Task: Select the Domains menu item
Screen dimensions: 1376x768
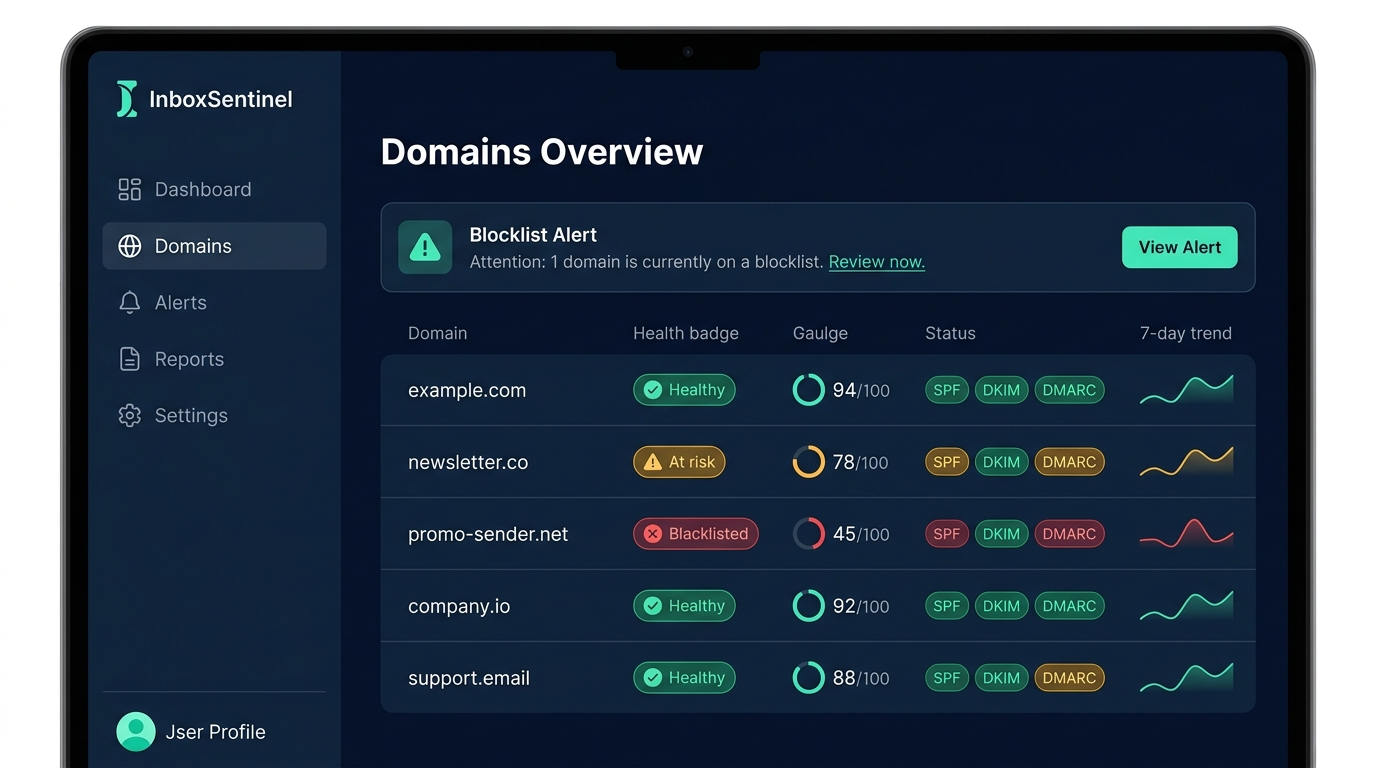Action: pos(214,246)
